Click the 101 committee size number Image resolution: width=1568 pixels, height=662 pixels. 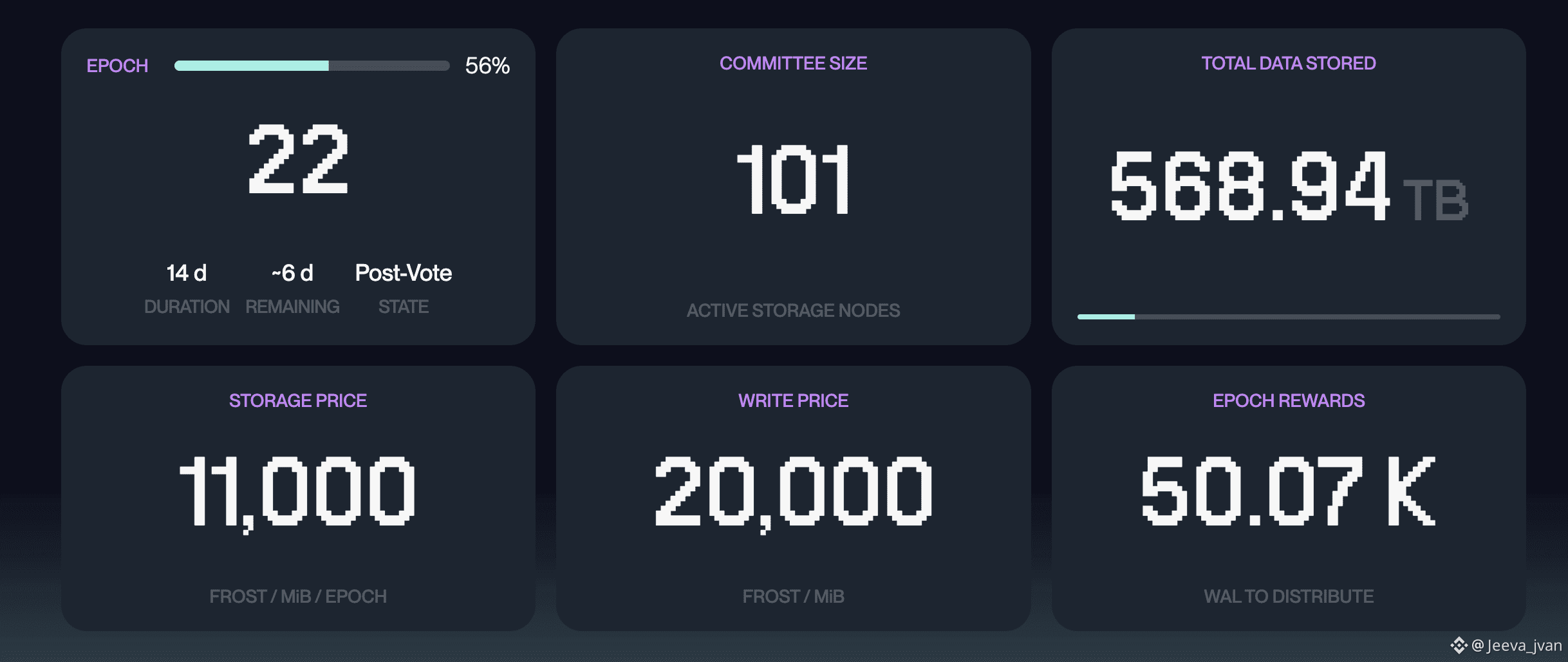click(x=793, y=180)
